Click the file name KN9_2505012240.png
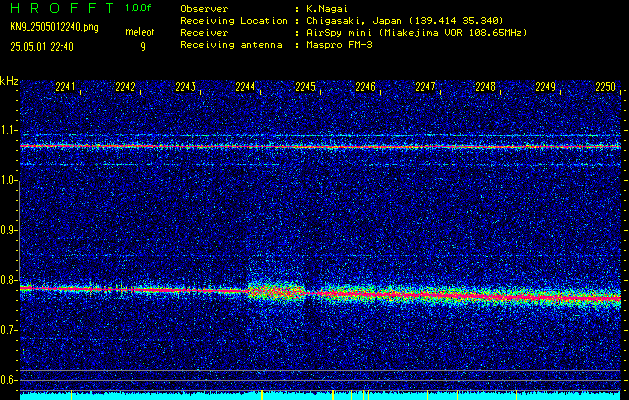The height and width of the screenshot is (400, 629). (54, 27)
